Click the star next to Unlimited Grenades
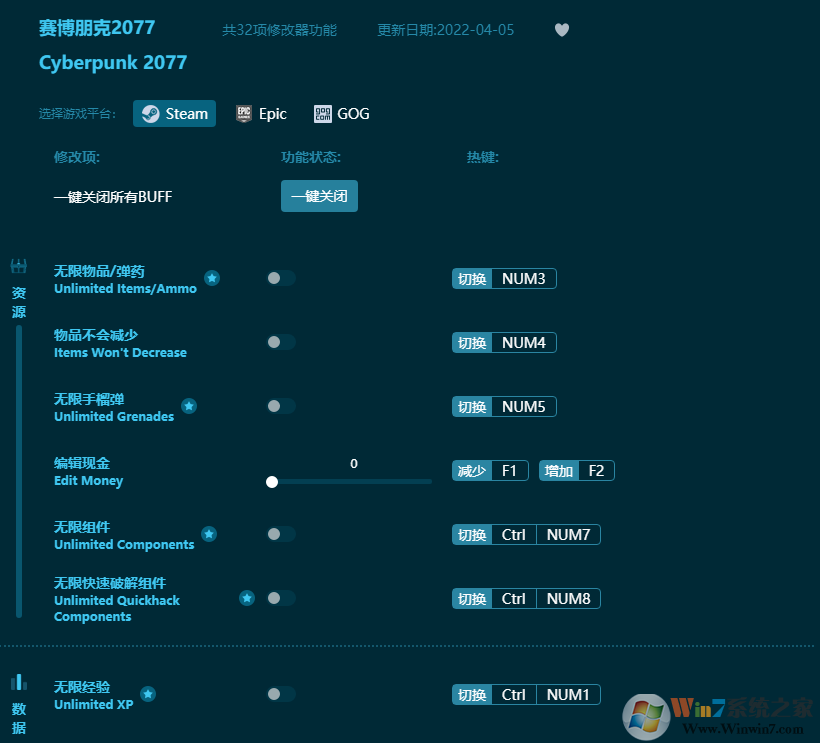The width and height of the screenshot is (820, 743). pos(189,406)
